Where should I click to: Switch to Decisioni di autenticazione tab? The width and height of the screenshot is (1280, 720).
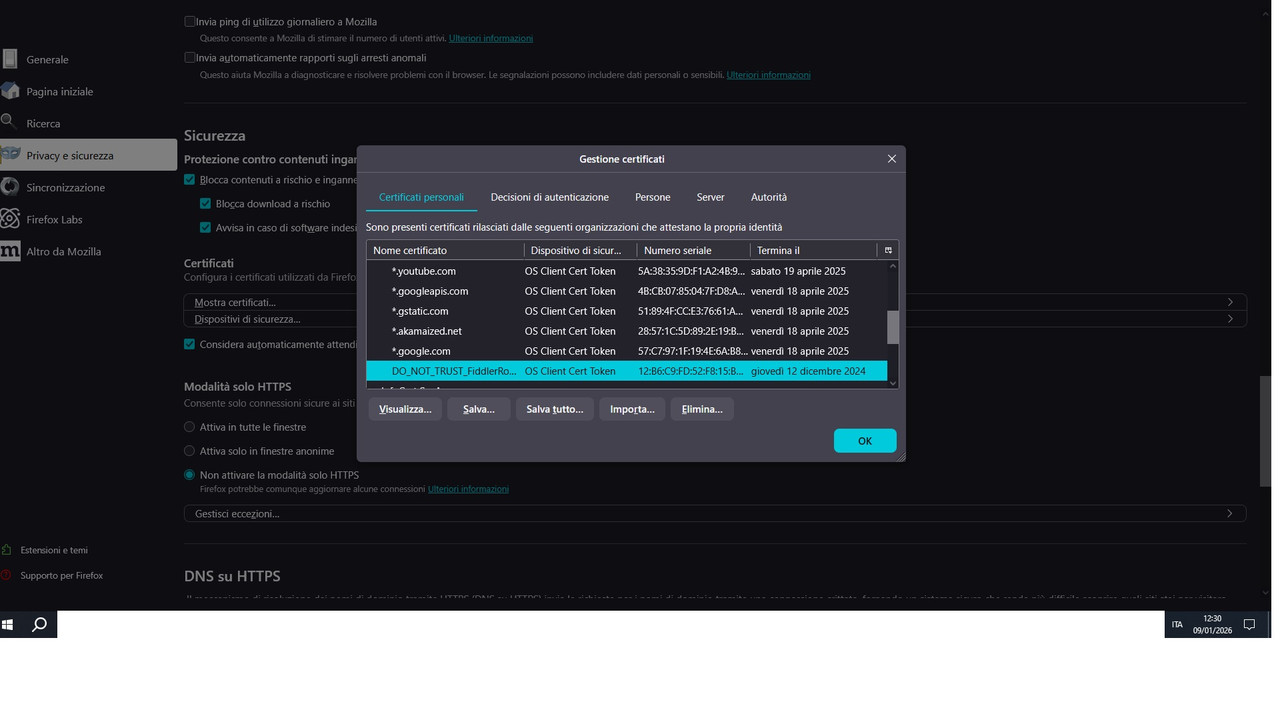click(549, 197)
